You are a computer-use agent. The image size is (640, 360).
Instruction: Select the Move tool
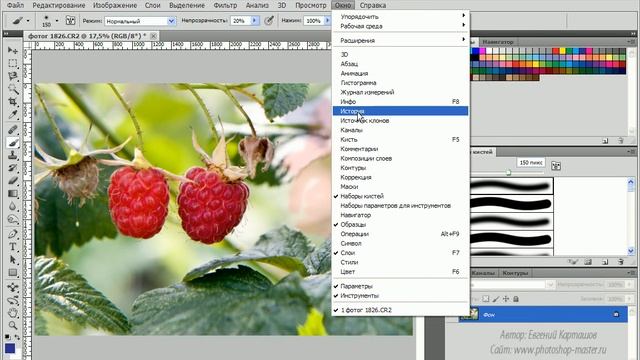coord(13,51)
